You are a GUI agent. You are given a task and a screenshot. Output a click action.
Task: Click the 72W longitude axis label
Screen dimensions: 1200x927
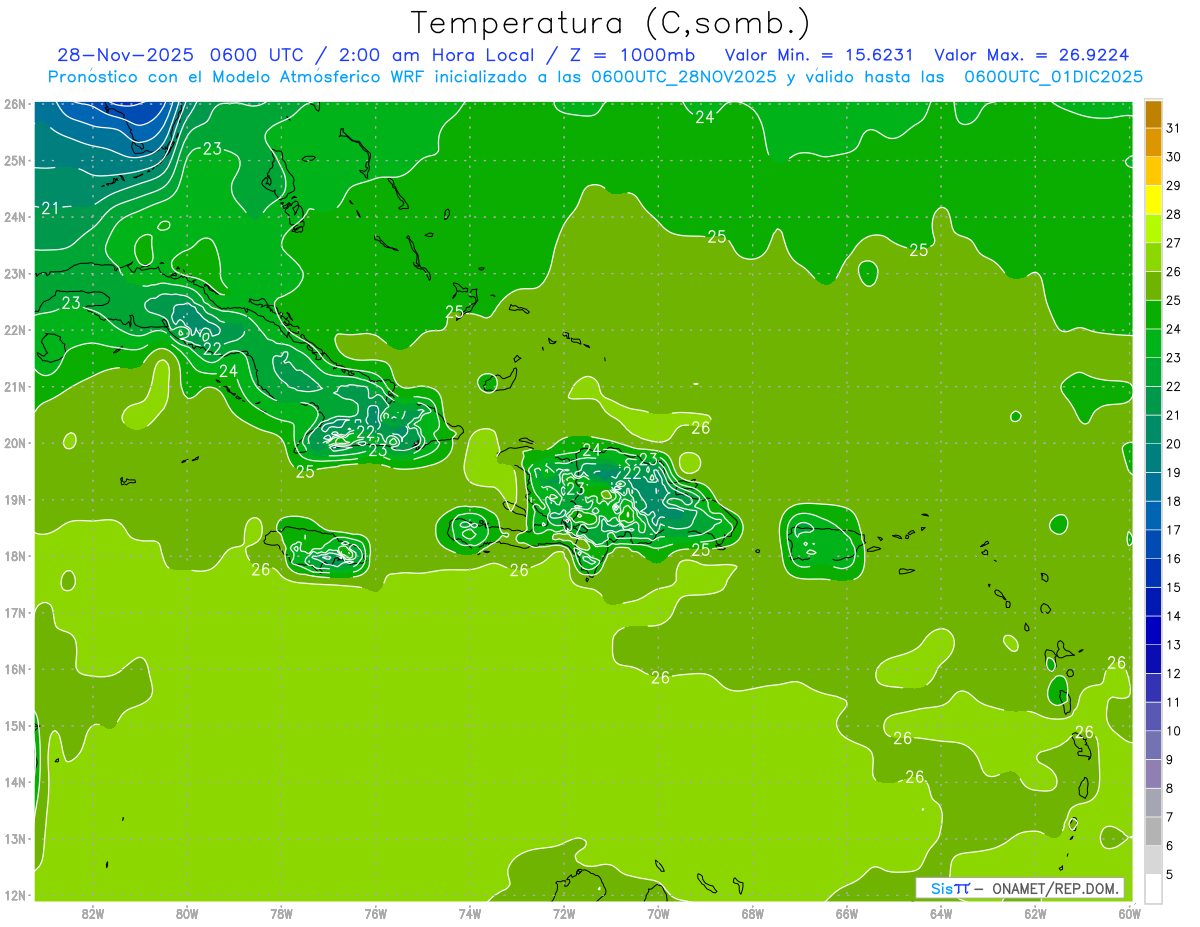click(564, 913)
